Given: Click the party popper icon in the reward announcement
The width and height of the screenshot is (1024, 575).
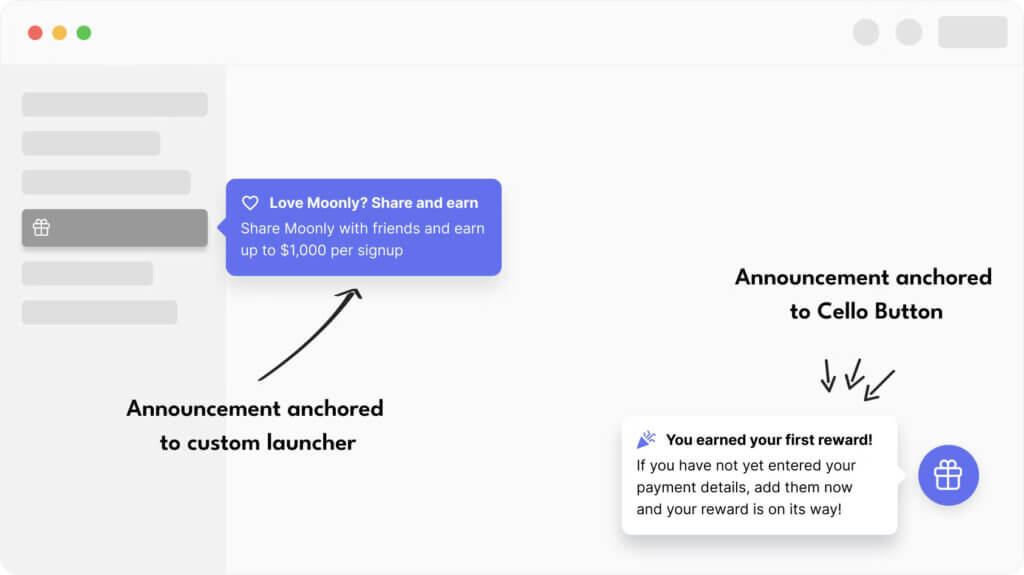Looking at the screenshot, I should click(x=646, y=439).
